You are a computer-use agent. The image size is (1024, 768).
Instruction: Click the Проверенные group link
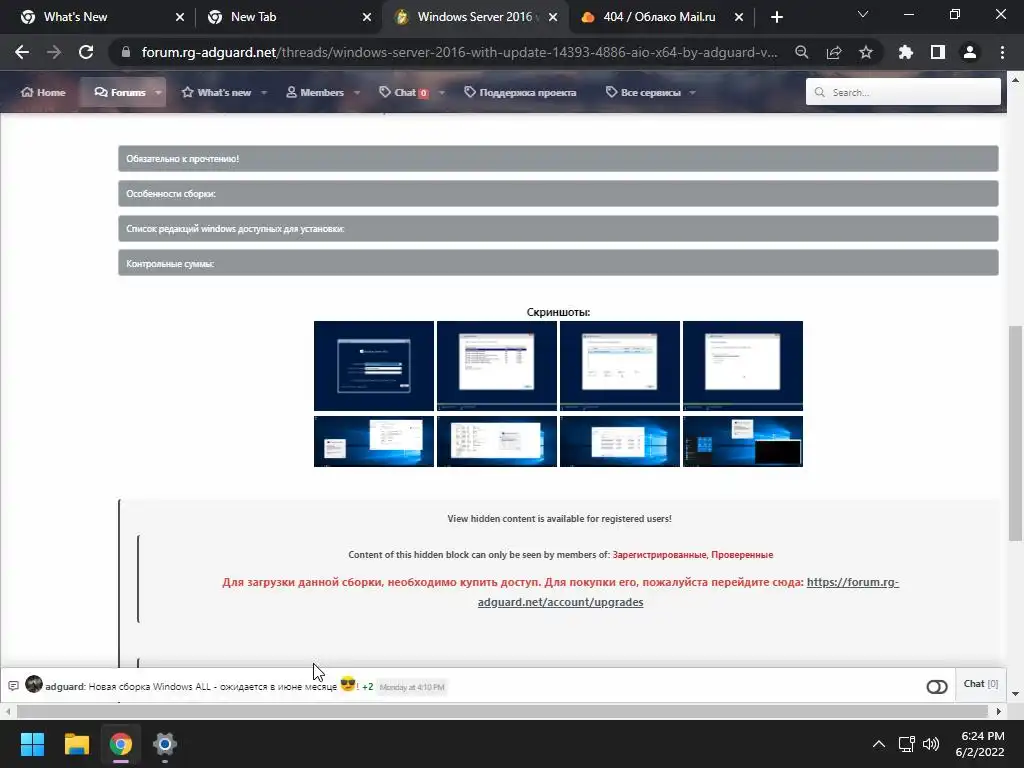(x=742, y=554)
